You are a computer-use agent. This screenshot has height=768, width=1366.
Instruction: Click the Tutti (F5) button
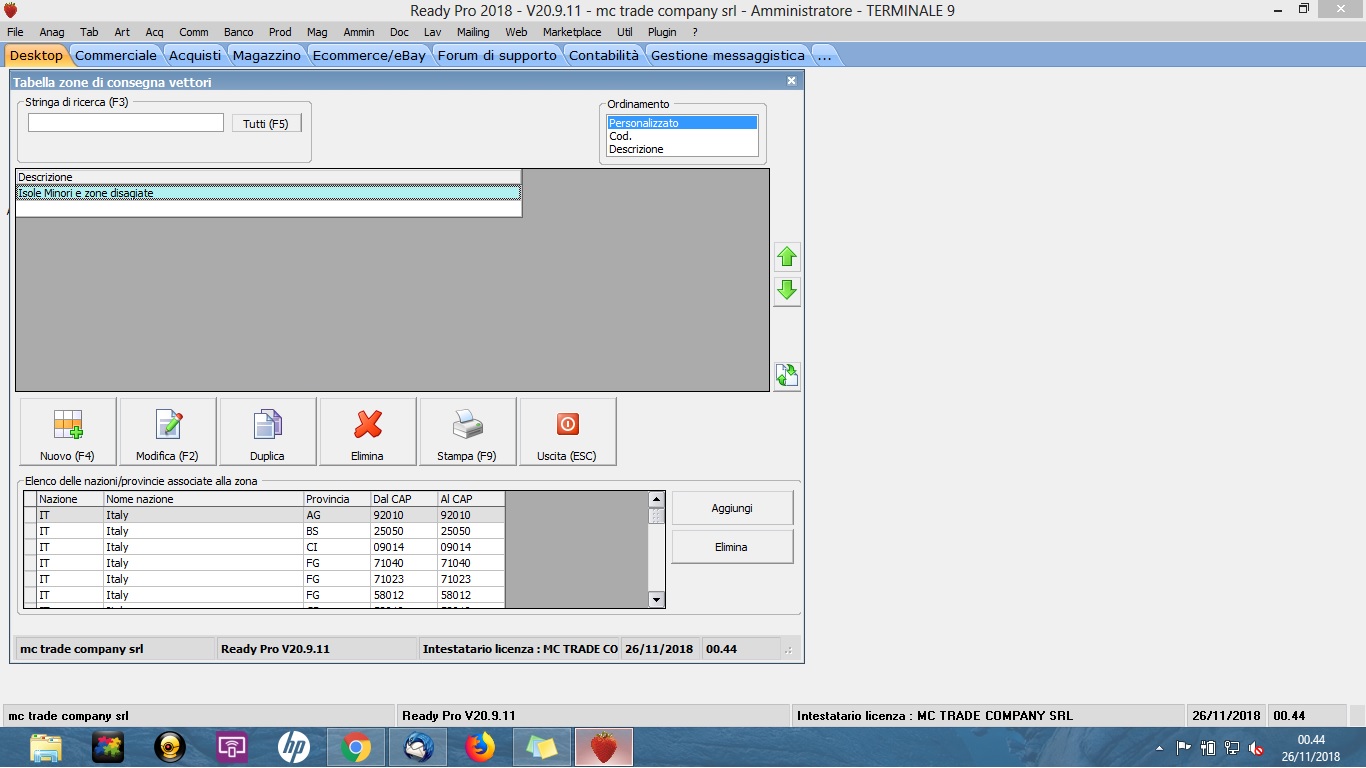click(x=266, y=124)
